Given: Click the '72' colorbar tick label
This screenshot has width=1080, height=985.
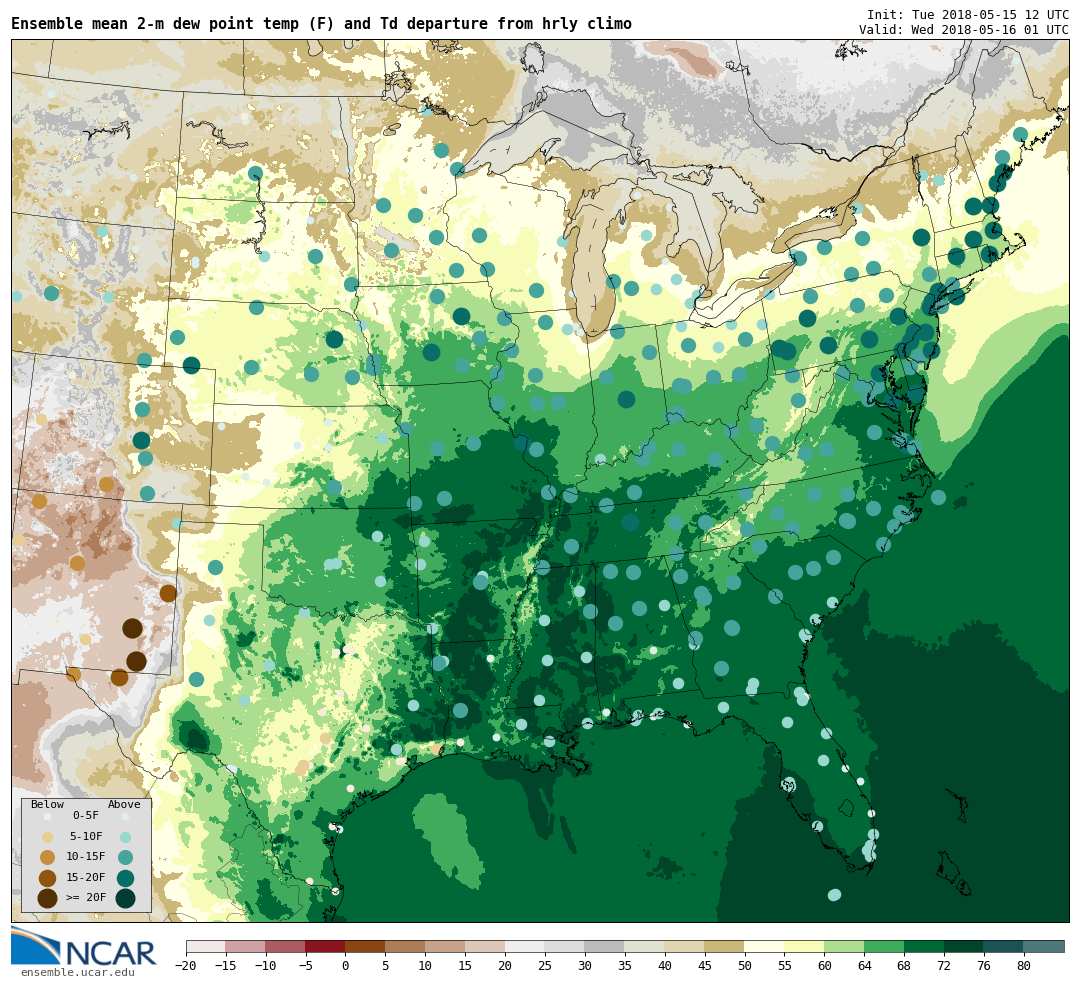Looking at the screenshot, I should point(944,966).
